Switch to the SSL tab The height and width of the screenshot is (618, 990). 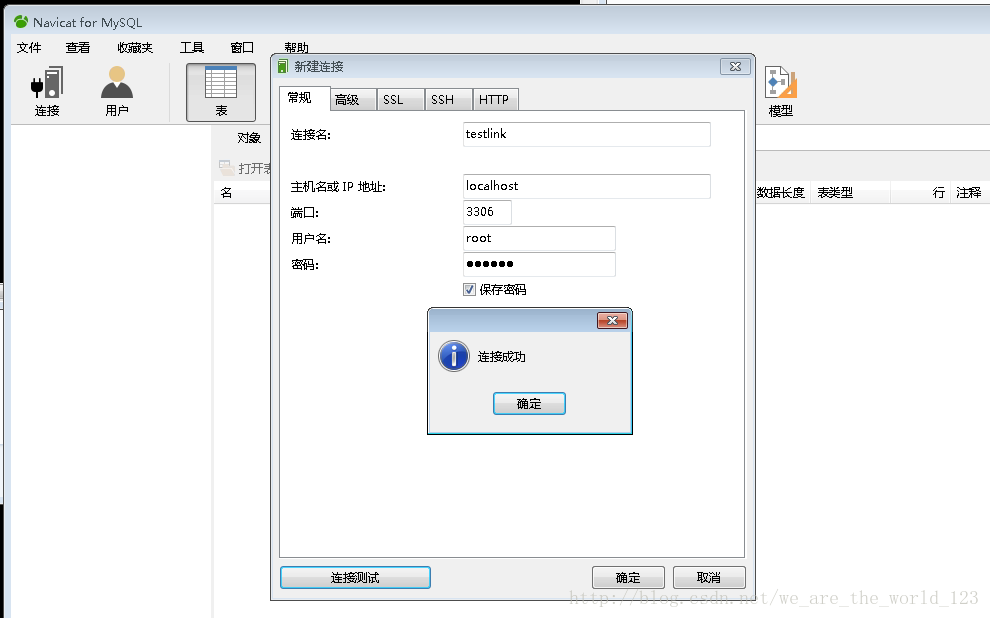pos(400,100)
